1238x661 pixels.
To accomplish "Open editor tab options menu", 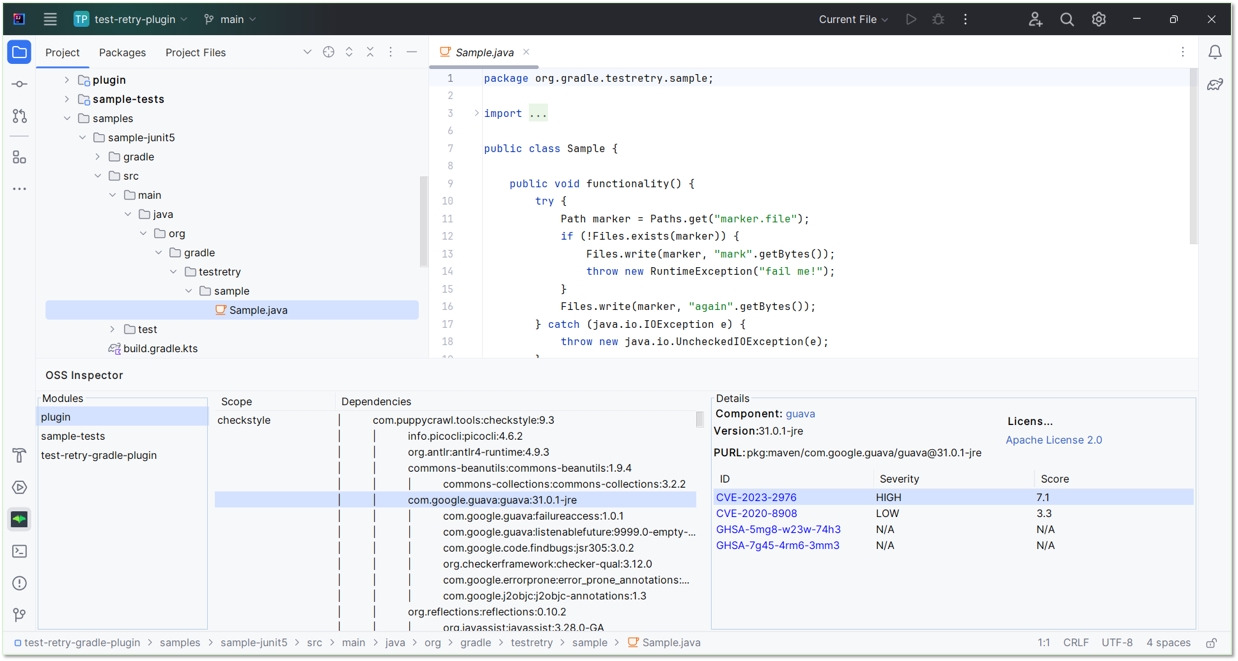I will [1183, 52].
